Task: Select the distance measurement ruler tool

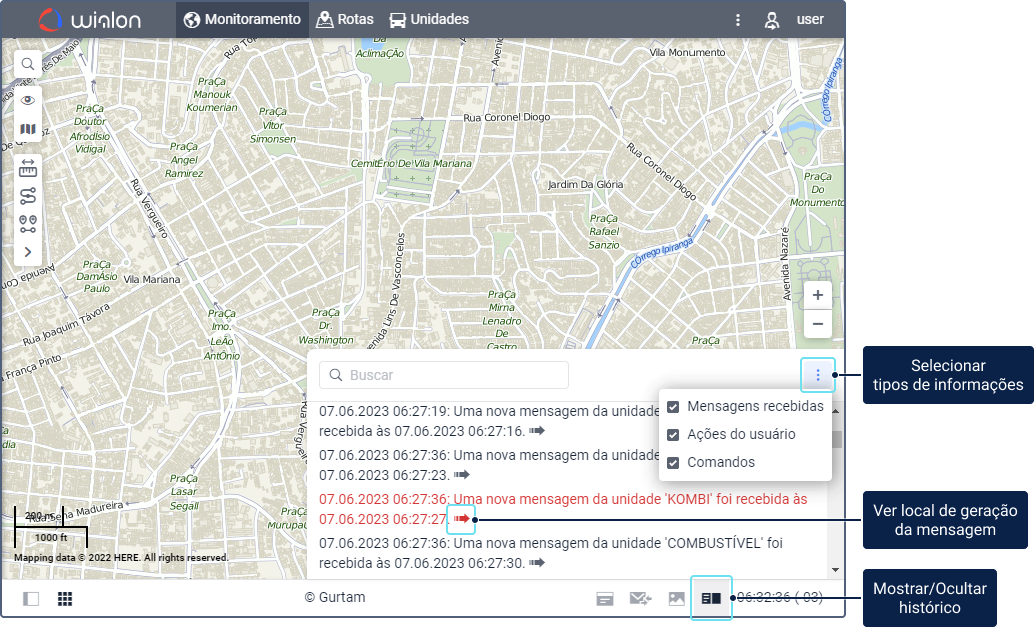Action: (x=28, y=168)
